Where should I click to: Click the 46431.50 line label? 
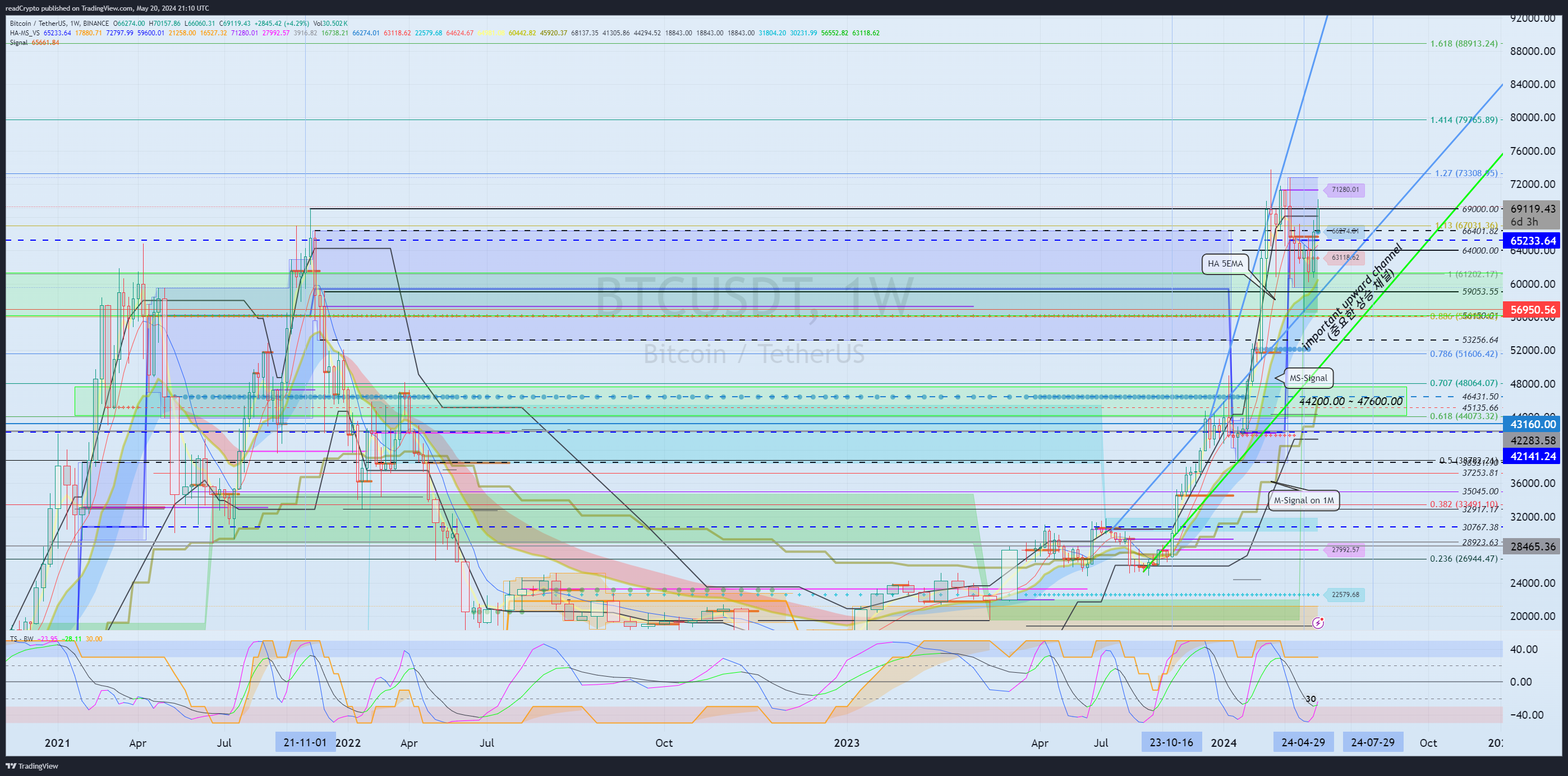point(1480,397)
